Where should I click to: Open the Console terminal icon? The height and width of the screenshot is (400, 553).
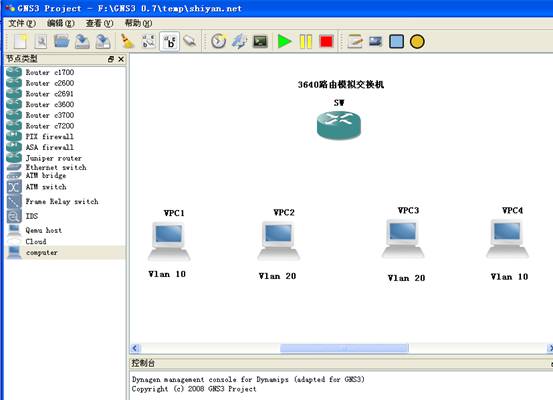pos(260,42)
